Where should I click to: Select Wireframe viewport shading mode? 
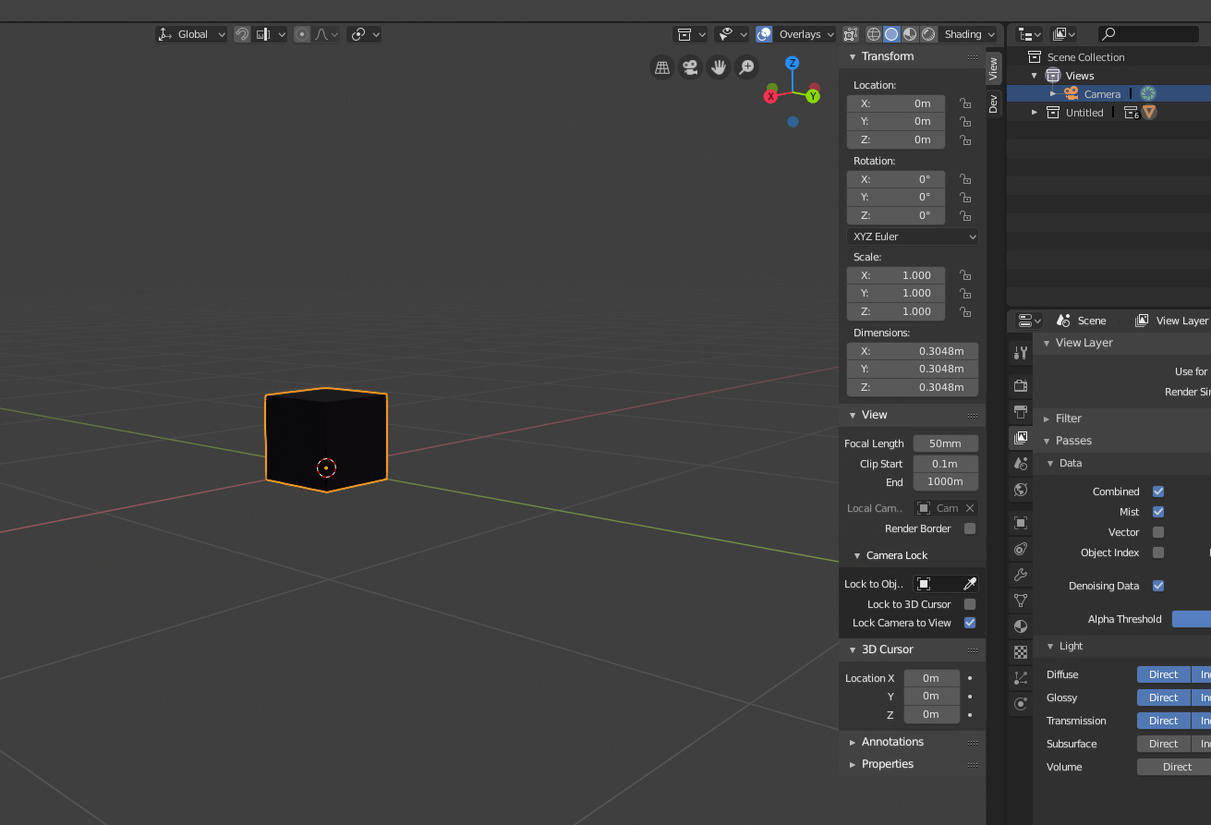(x=873, y=33)
